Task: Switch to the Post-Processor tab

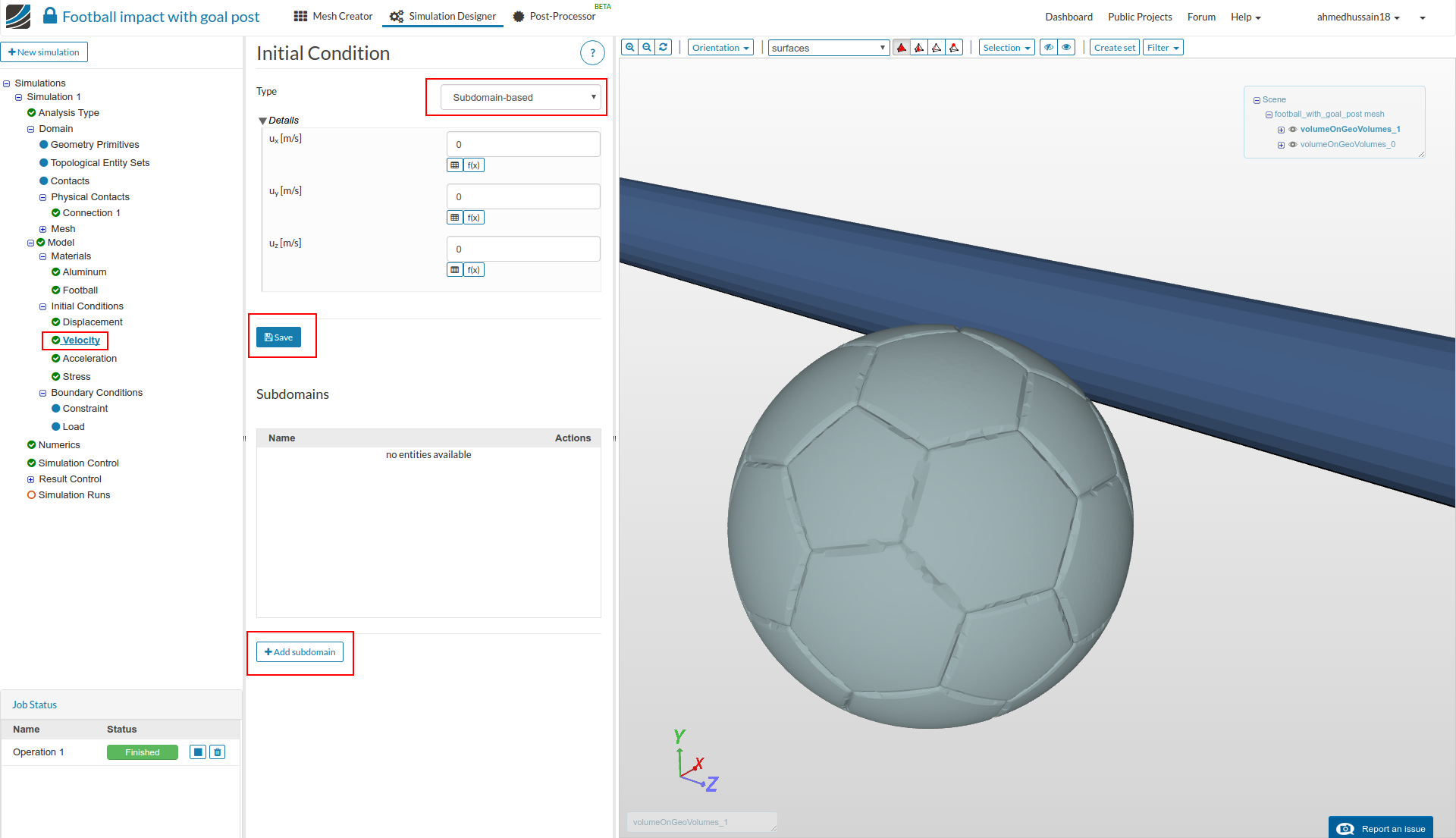Action: pos(554,17)
